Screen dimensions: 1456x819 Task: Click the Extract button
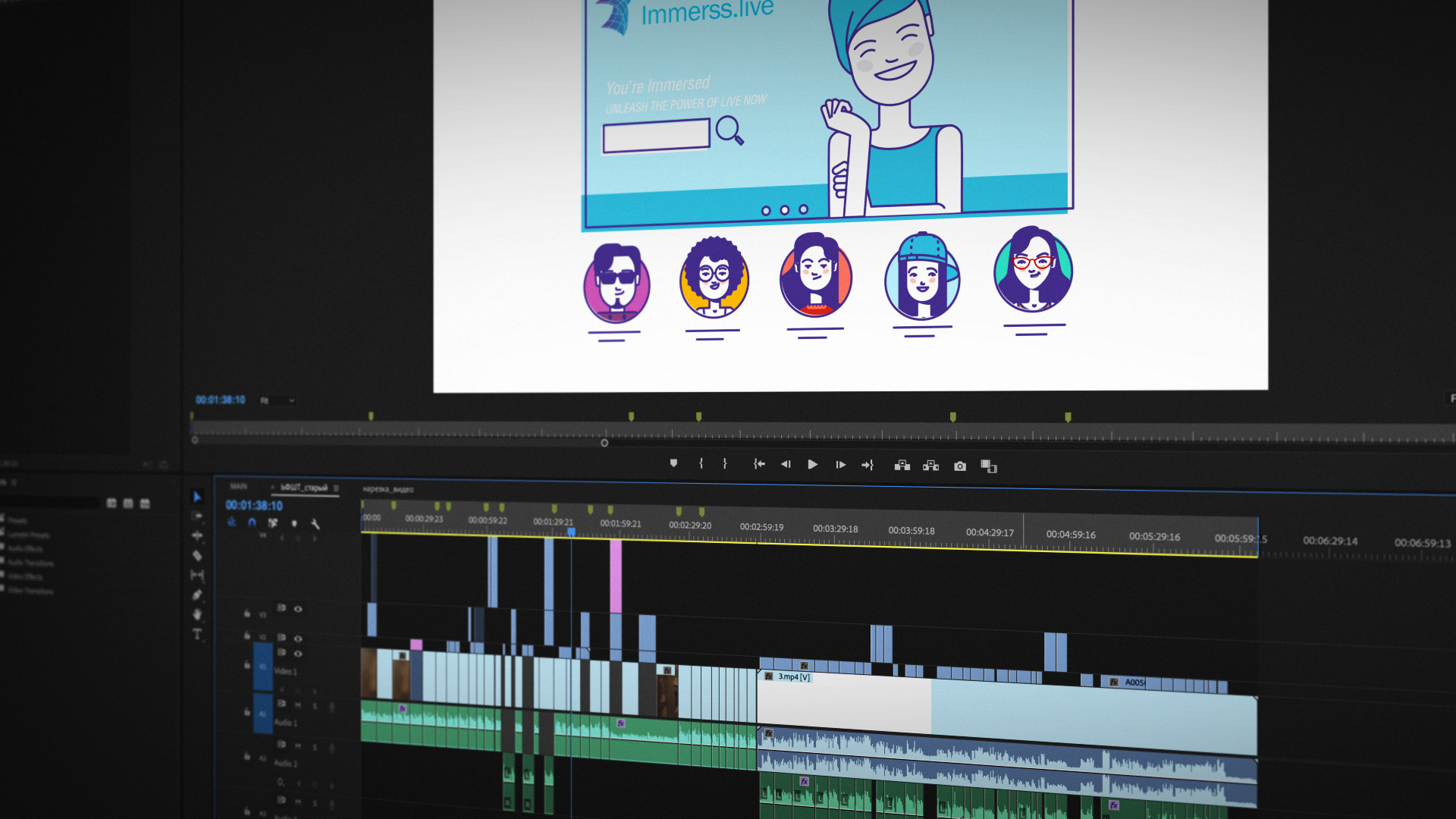pyautogui.click(x=930, y=466)
